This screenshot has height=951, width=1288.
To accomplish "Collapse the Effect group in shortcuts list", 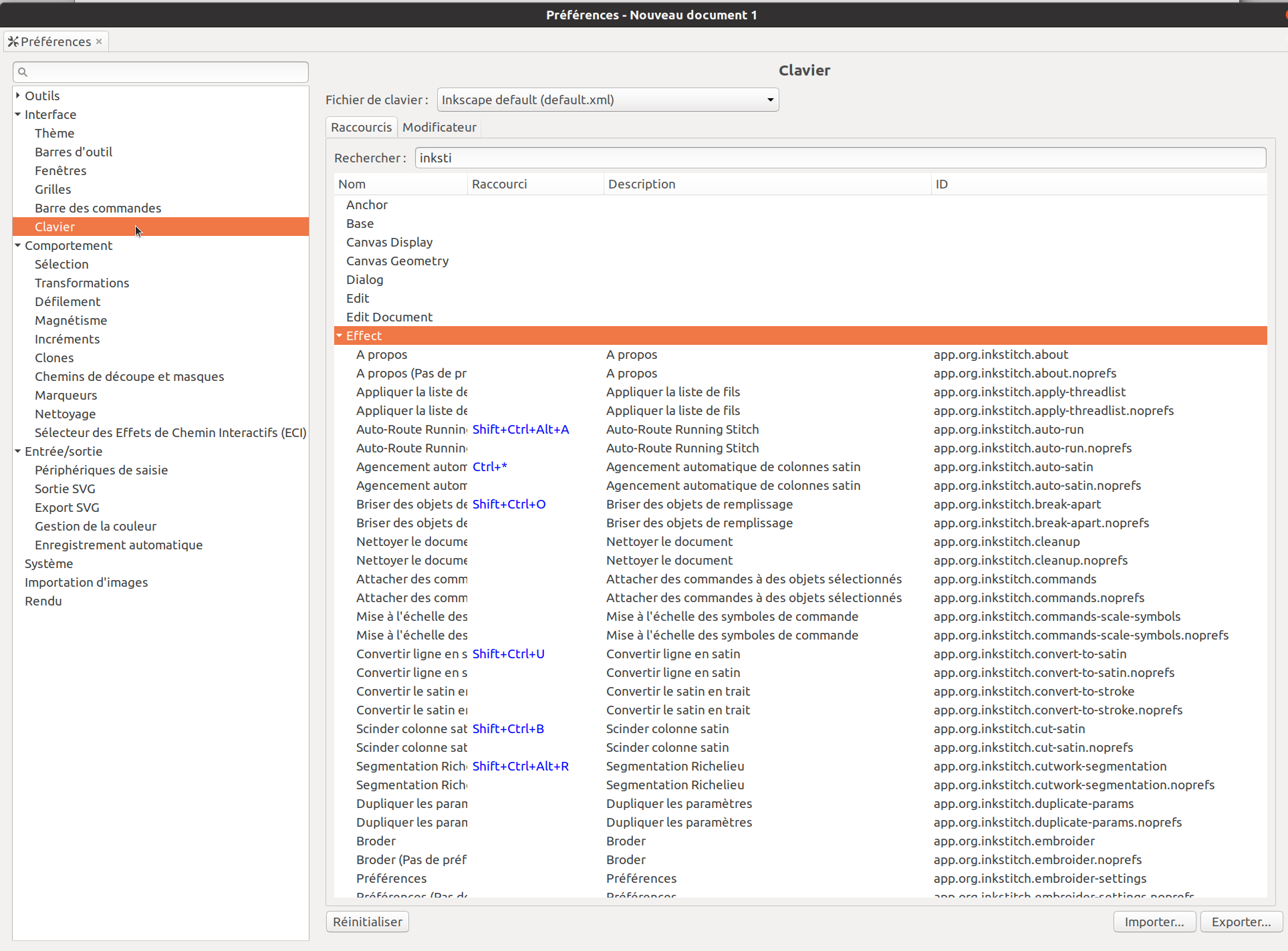I will tap(340, 335).
